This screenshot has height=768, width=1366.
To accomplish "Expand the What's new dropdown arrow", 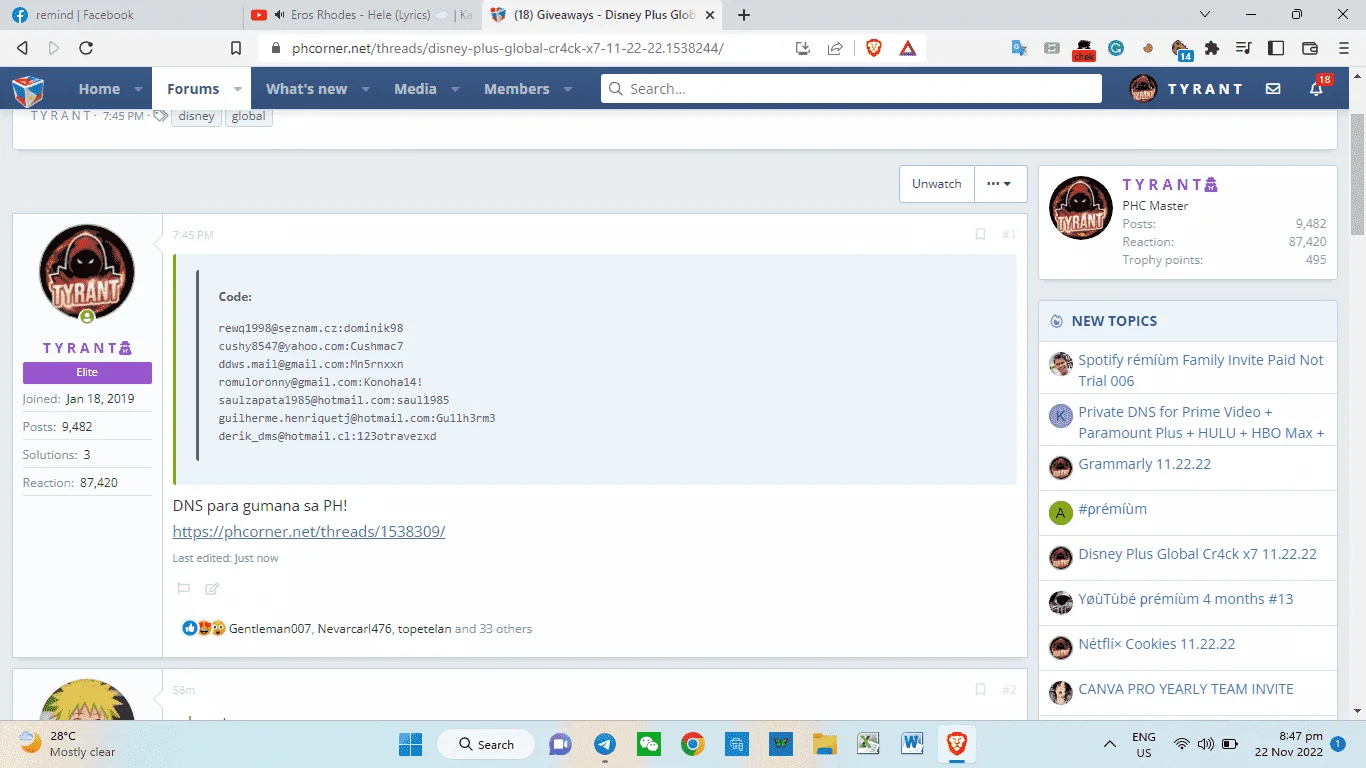I will [x=365, y=89].
